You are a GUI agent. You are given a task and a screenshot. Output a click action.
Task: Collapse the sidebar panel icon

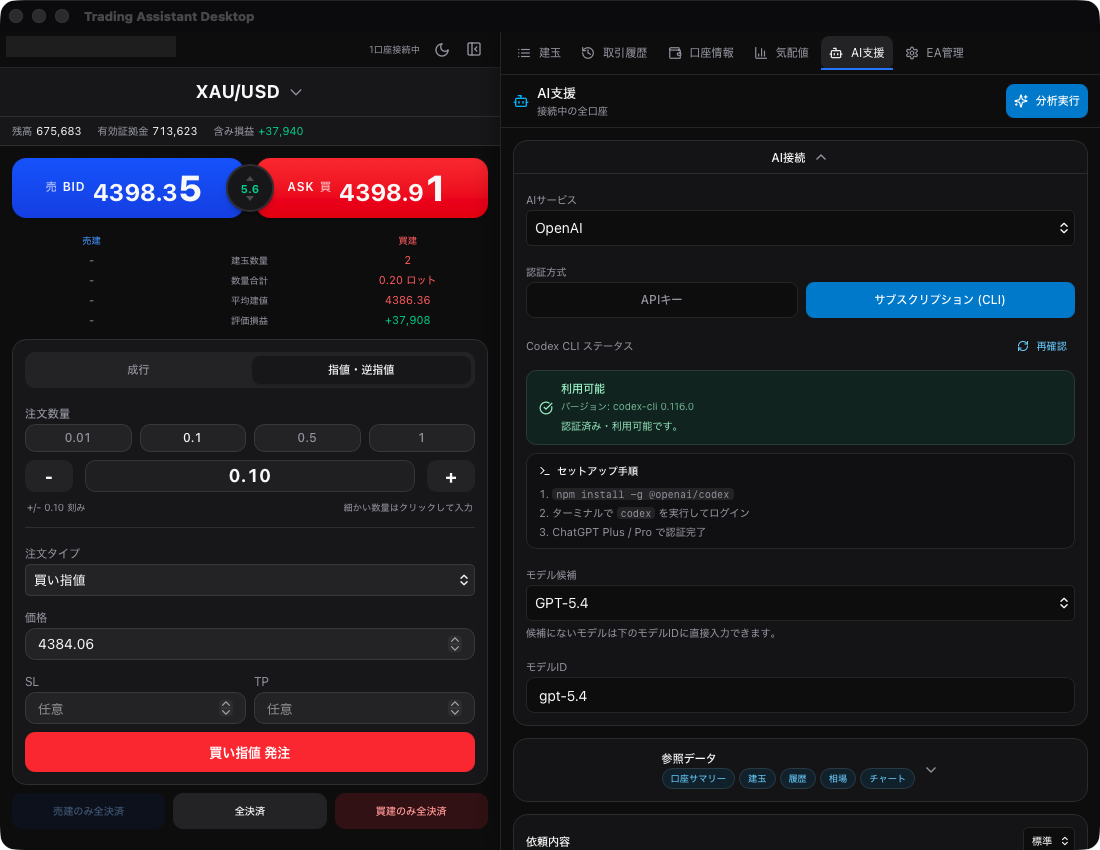point(474,49)
